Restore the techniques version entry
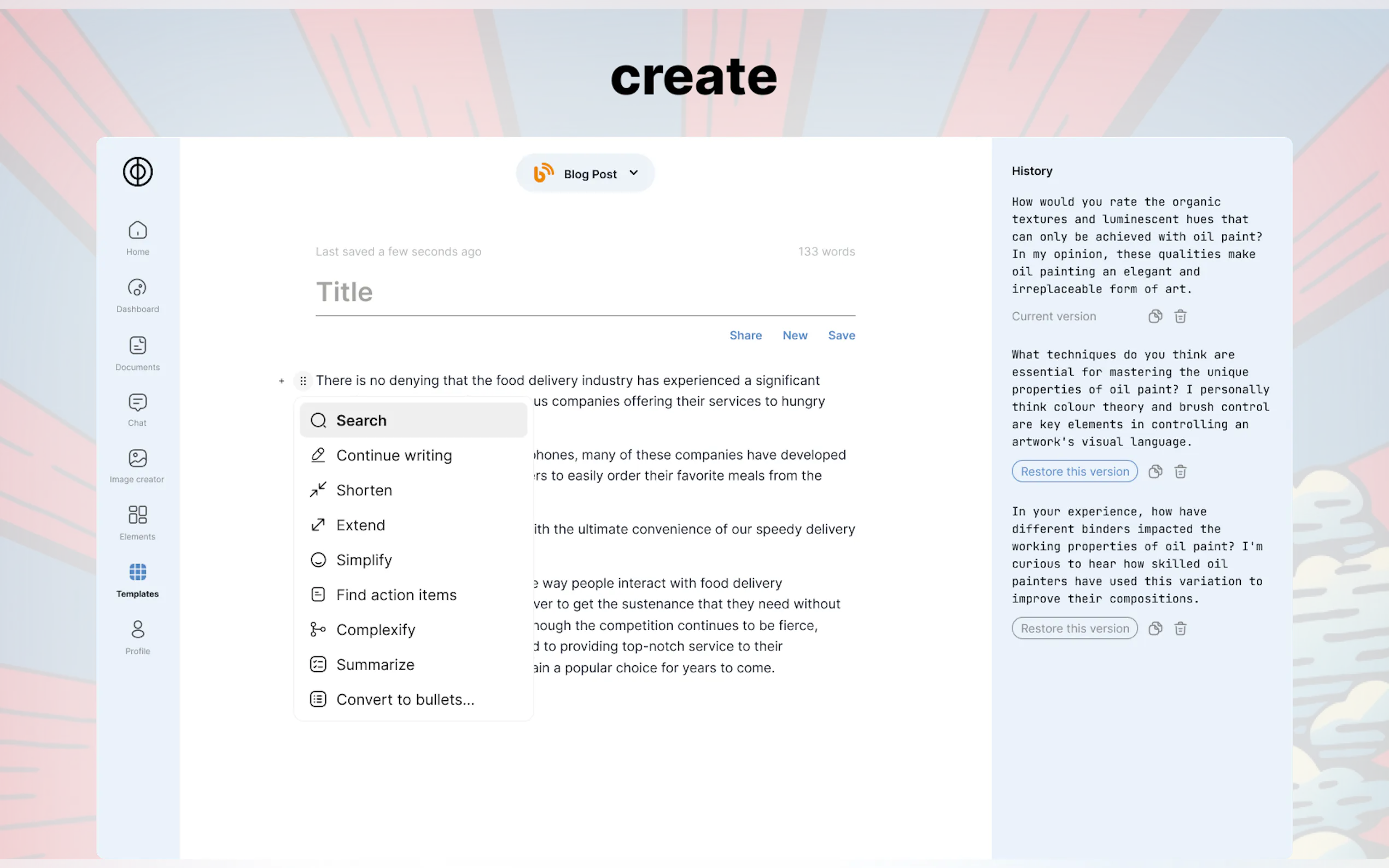The image size is (1389, 868). click(1075, 472)
